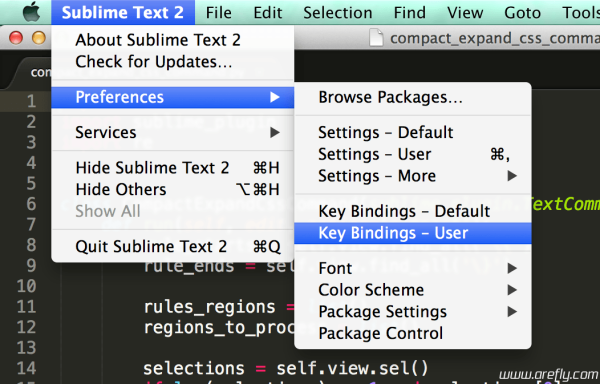
Task: Click line number 4 in gutter
Action: pos(31,163)
